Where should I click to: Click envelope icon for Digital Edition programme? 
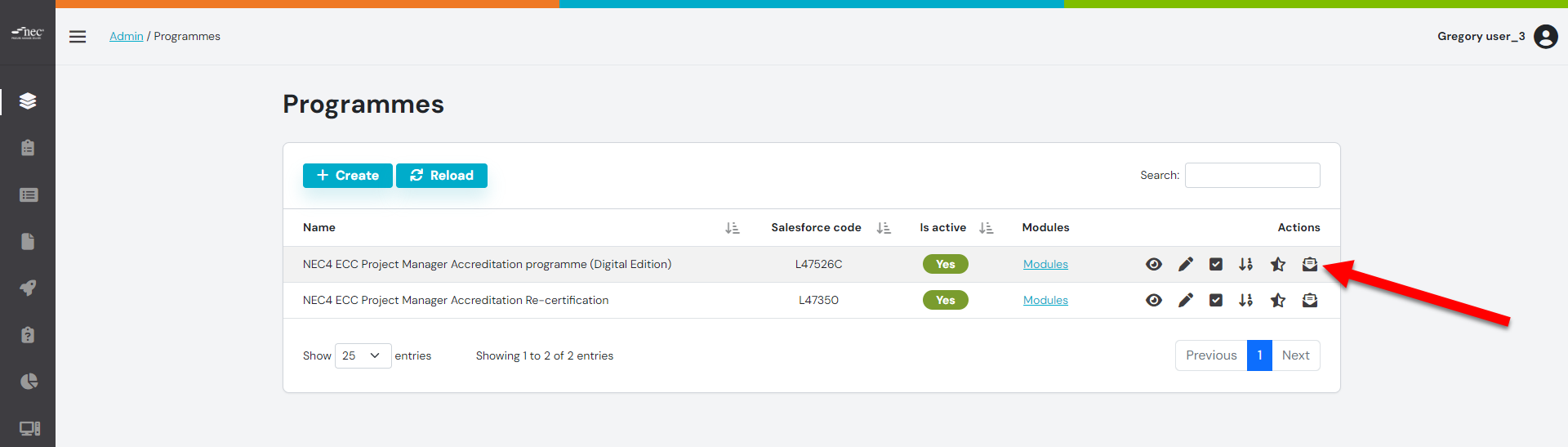(x=1310, y=264)
